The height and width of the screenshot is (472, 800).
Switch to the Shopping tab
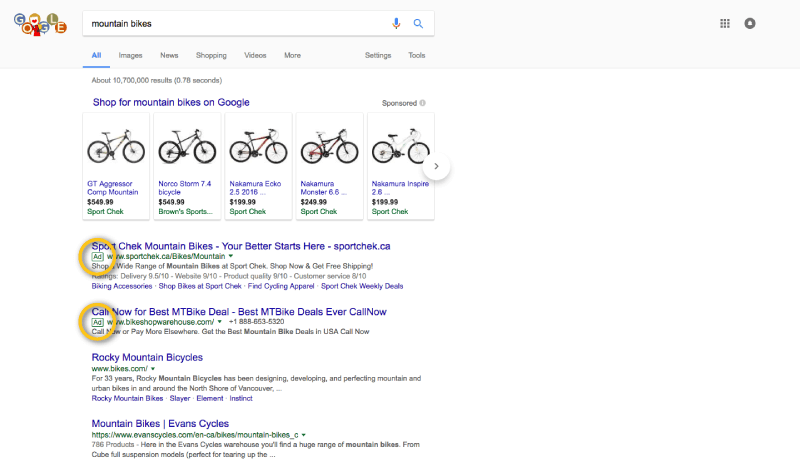[x=211, y=55]
